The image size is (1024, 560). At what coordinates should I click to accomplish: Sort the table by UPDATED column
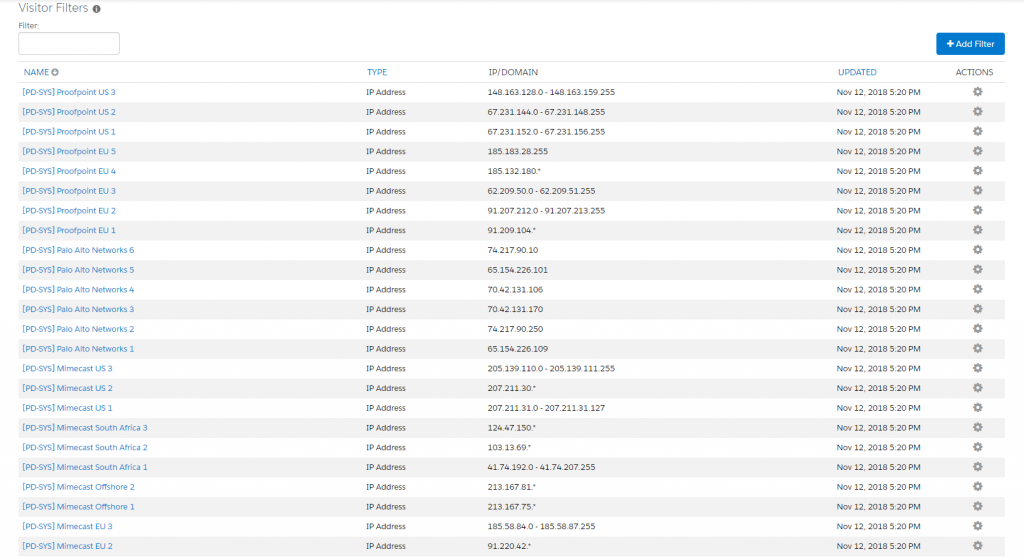[x=857, y=72]
